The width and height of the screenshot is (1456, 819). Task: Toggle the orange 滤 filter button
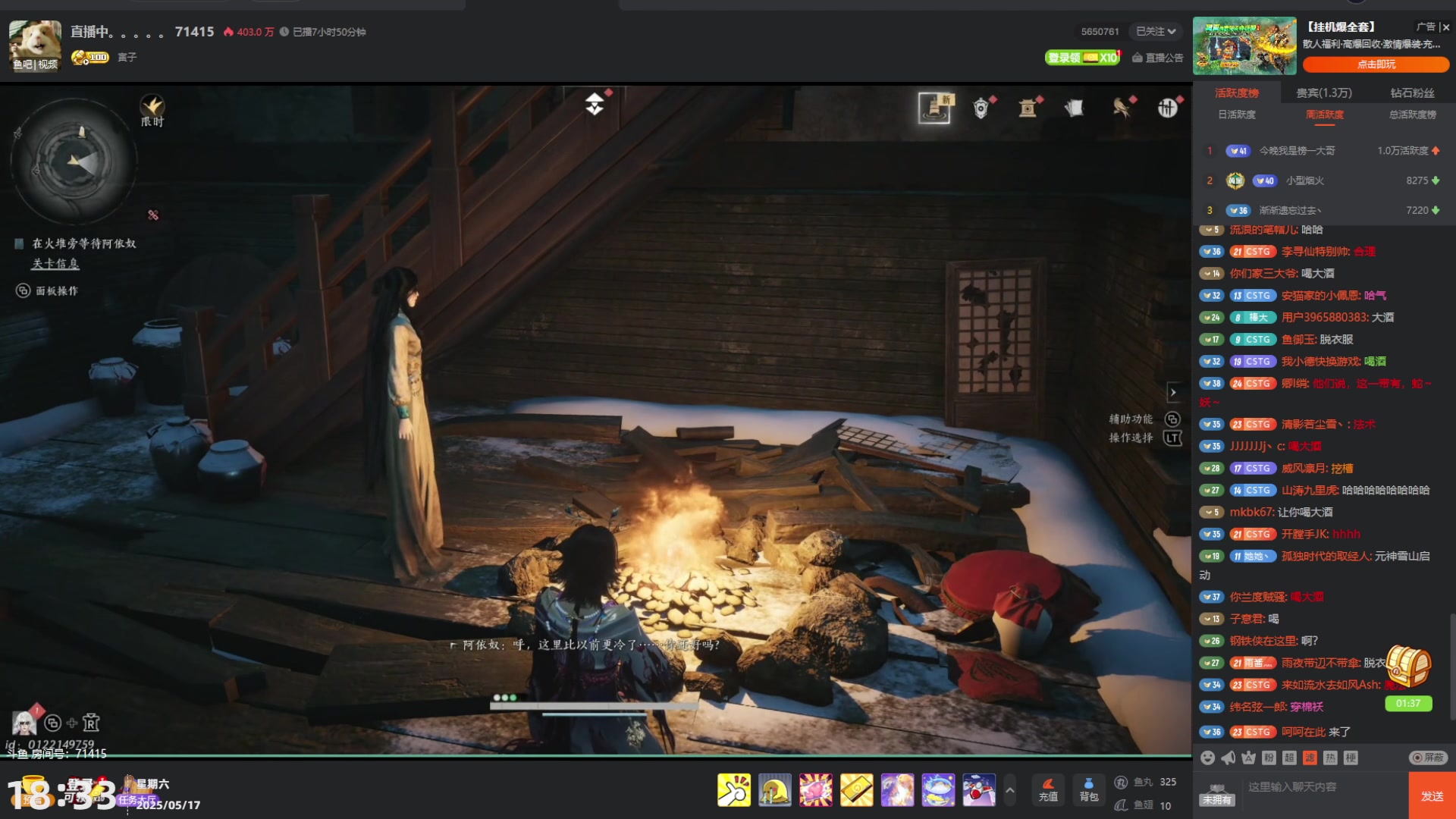(x=1310, y=758)
